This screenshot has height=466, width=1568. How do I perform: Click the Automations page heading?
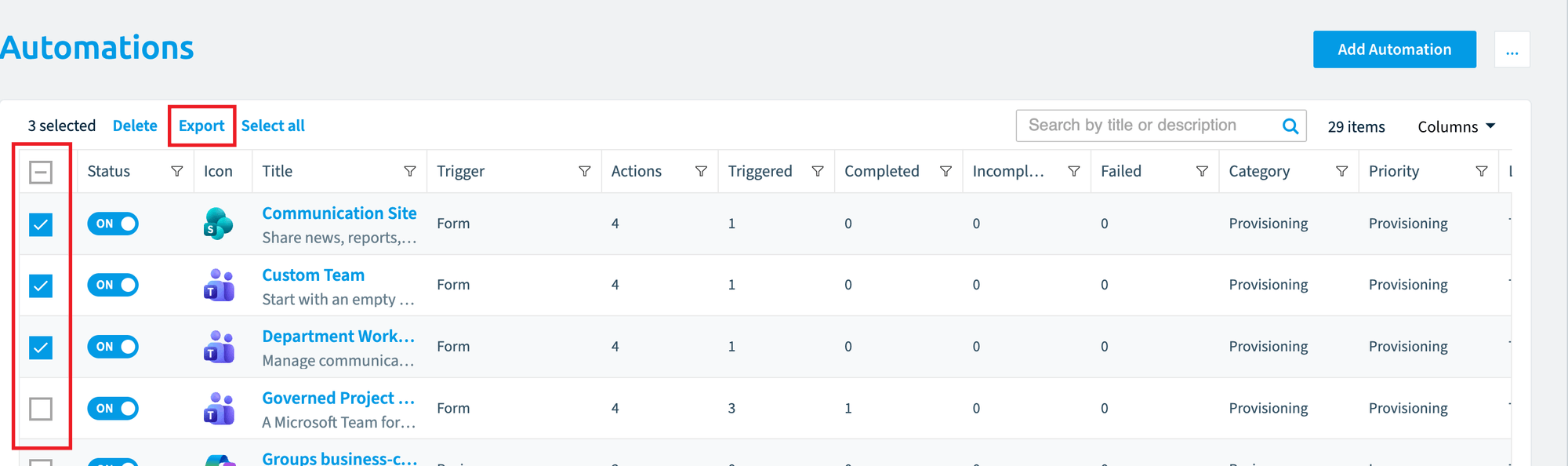[97, 48]
